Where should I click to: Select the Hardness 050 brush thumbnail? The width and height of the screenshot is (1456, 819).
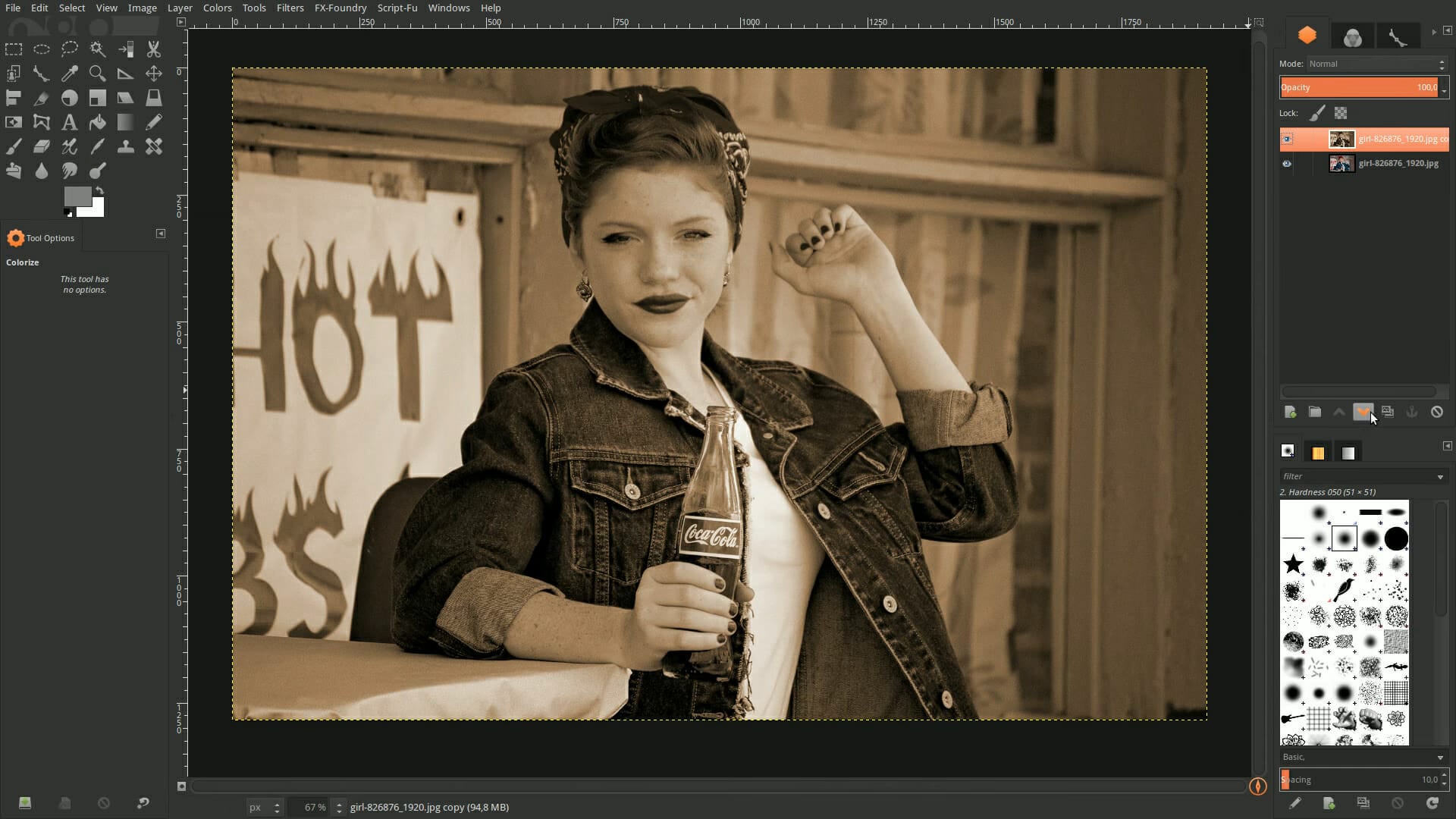1344,539
